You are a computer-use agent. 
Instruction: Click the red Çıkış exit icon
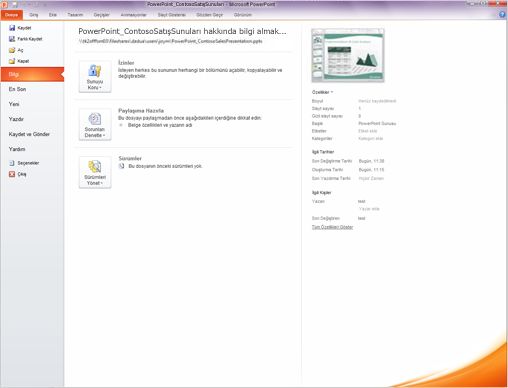[12, 174]
